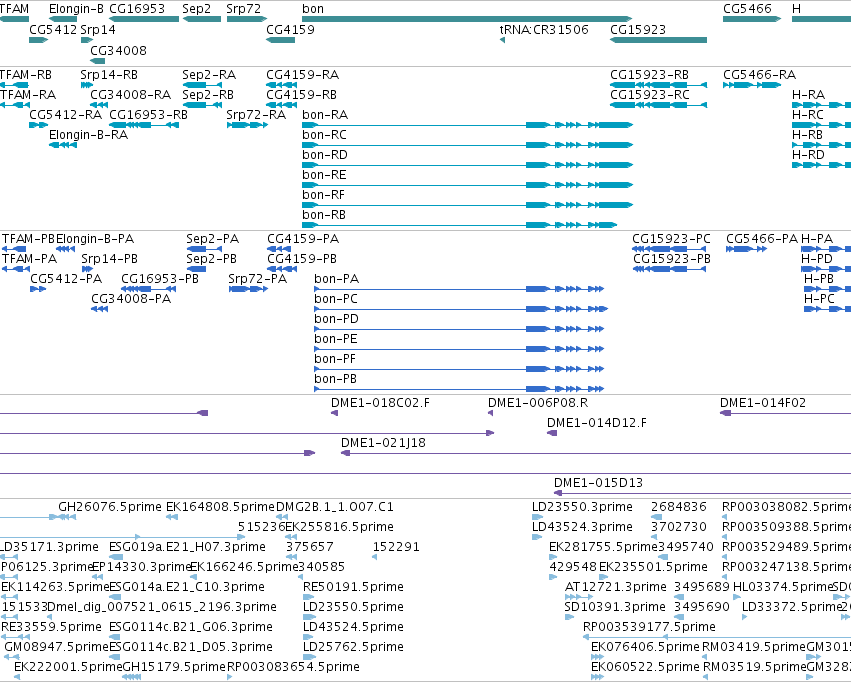Select the bon-PB protein label

pyautogui.click(x=335, y=379)
